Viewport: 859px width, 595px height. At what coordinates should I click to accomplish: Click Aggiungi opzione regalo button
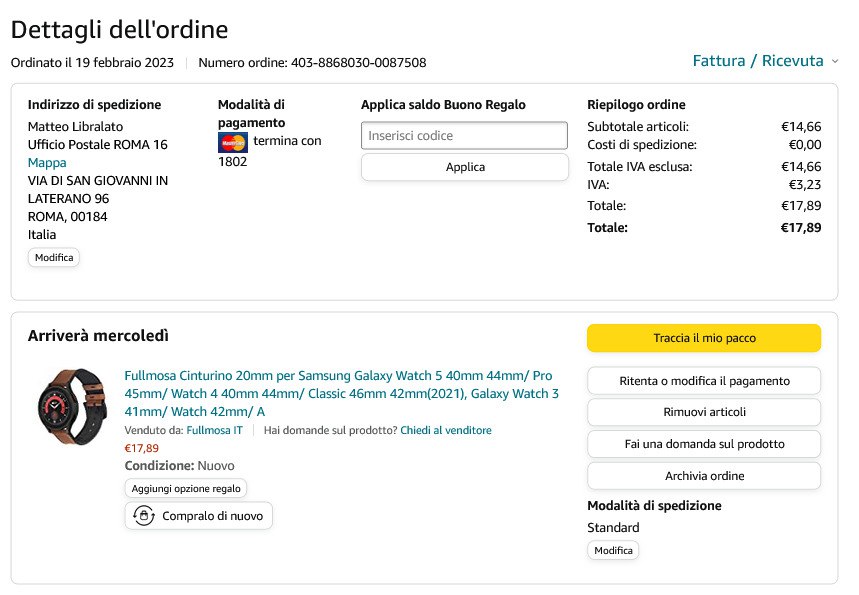[x=186, y=489]
